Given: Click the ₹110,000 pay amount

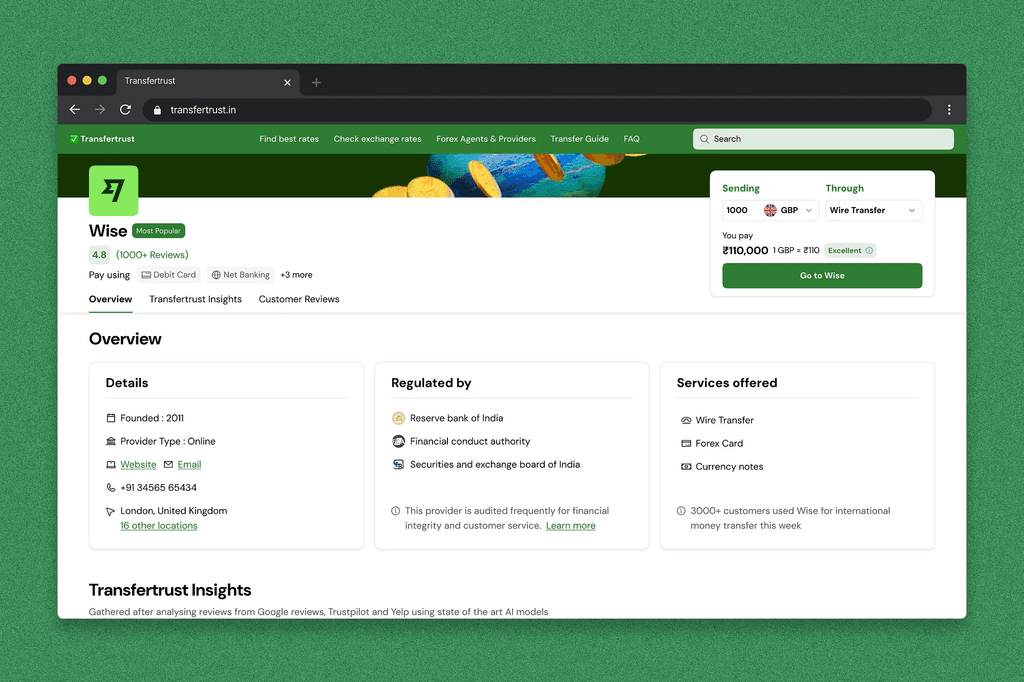Looking at the screenshot, I should point(745,250).
